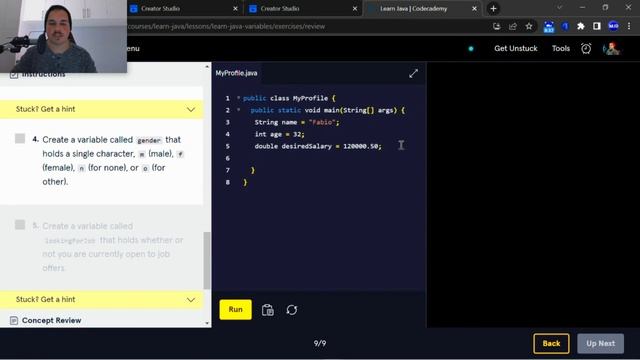Select the MyProfile.java file tab
640x360 pixels.
[236, 73]
